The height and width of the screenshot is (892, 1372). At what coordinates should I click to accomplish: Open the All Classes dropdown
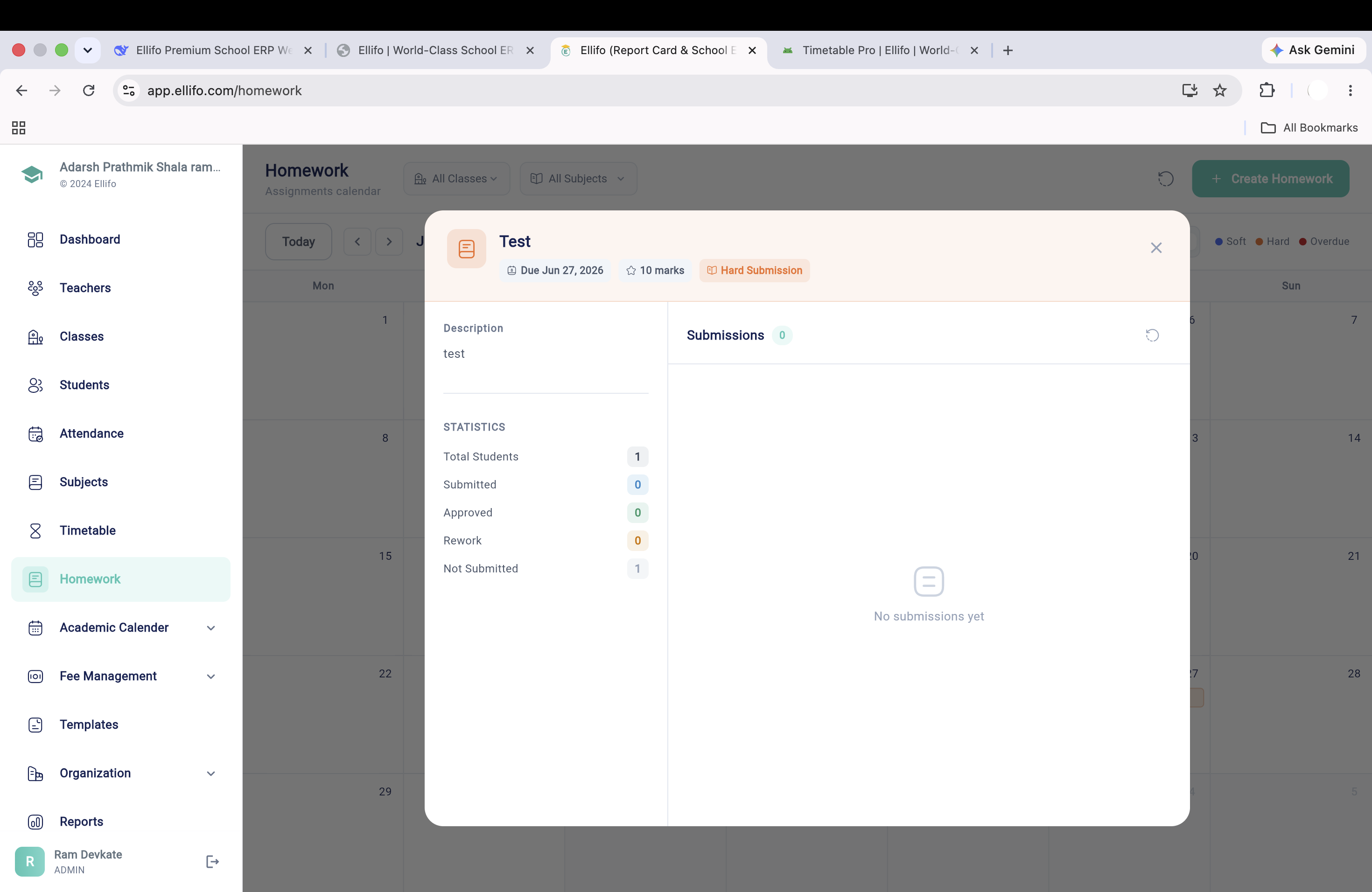point(456,179)
